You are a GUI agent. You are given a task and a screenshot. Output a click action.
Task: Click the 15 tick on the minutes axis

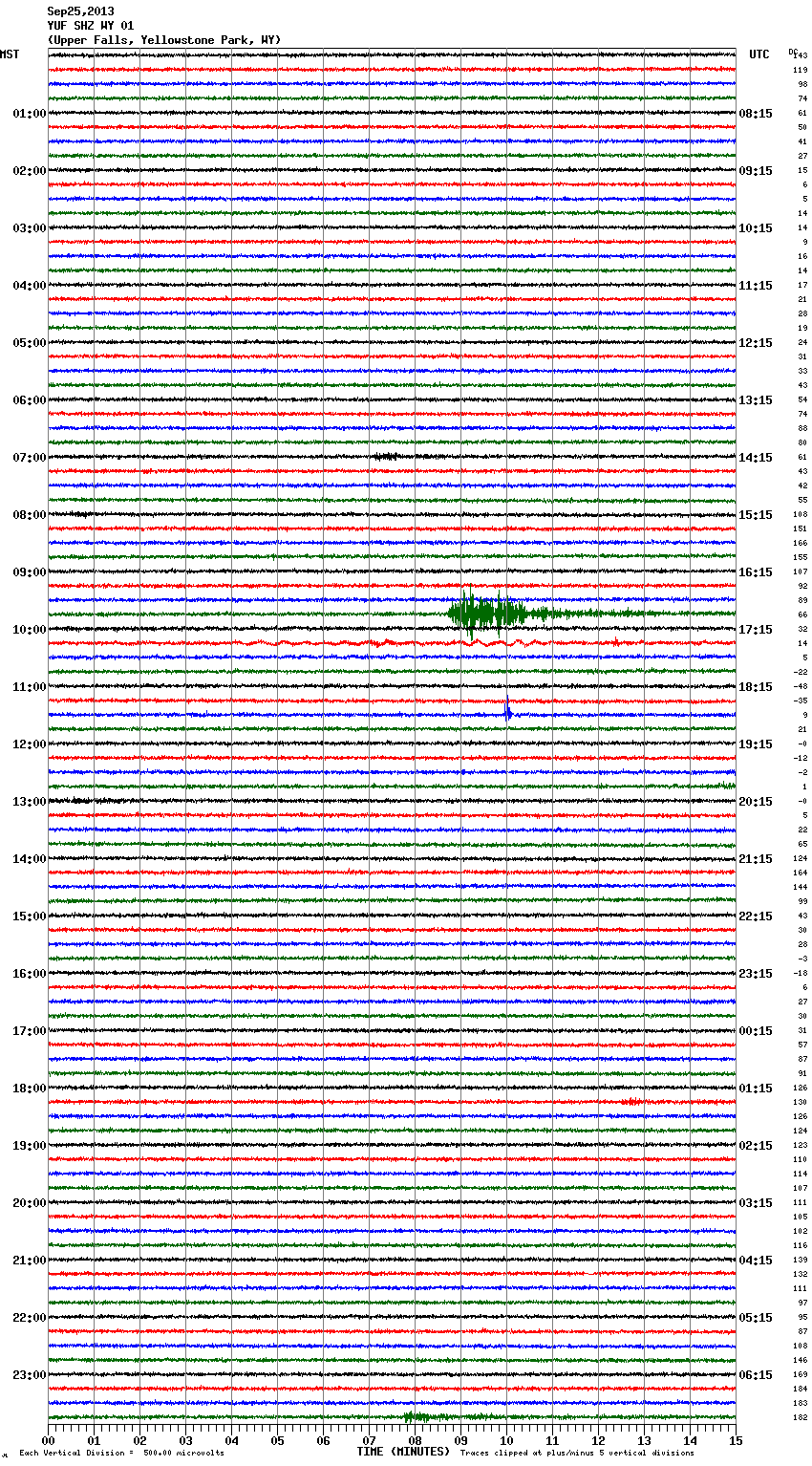pyautogui.click(x=736, y=1440)
